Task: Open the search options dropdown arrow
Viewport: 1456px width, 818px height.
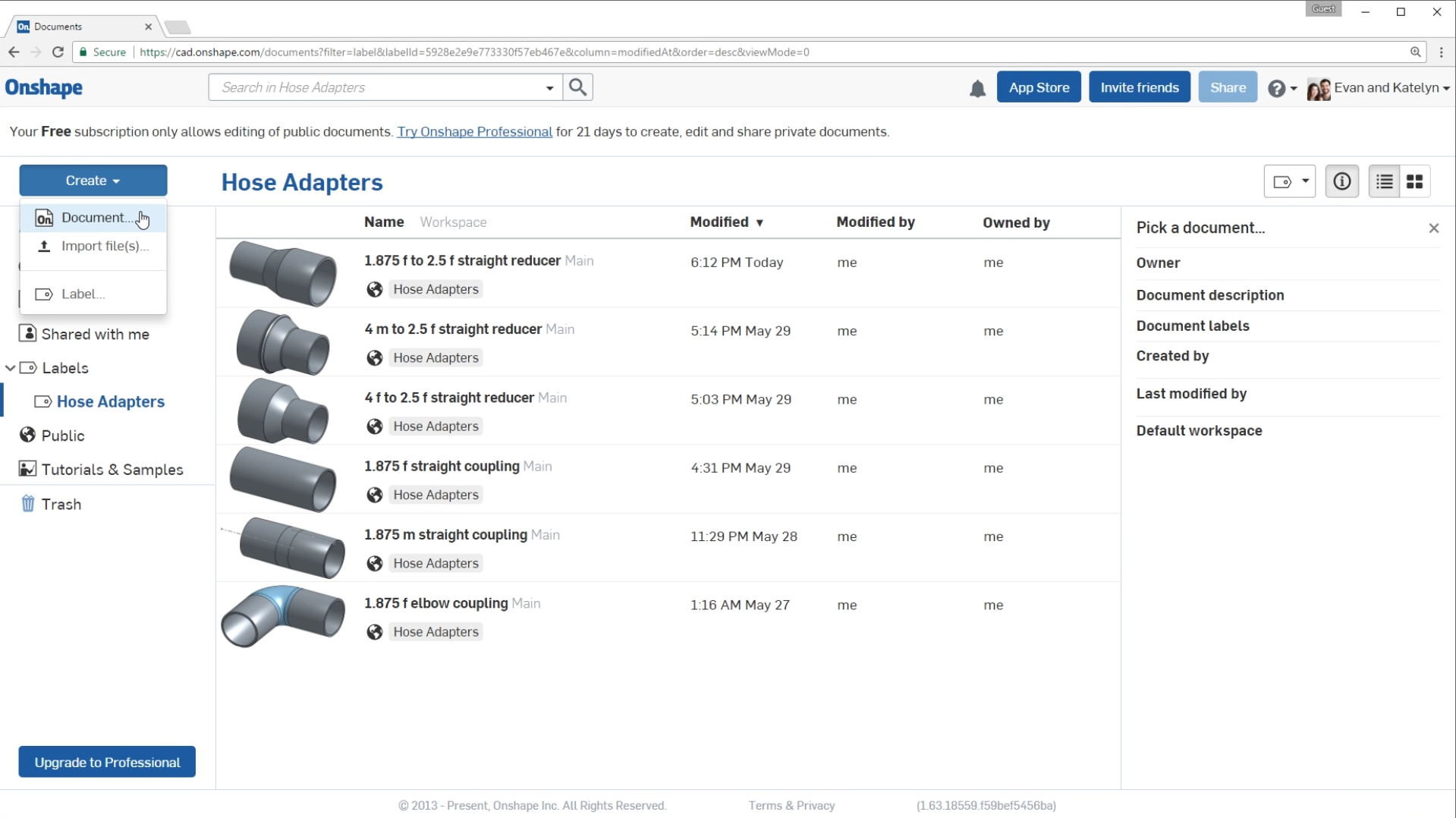Action: [549, 88]
